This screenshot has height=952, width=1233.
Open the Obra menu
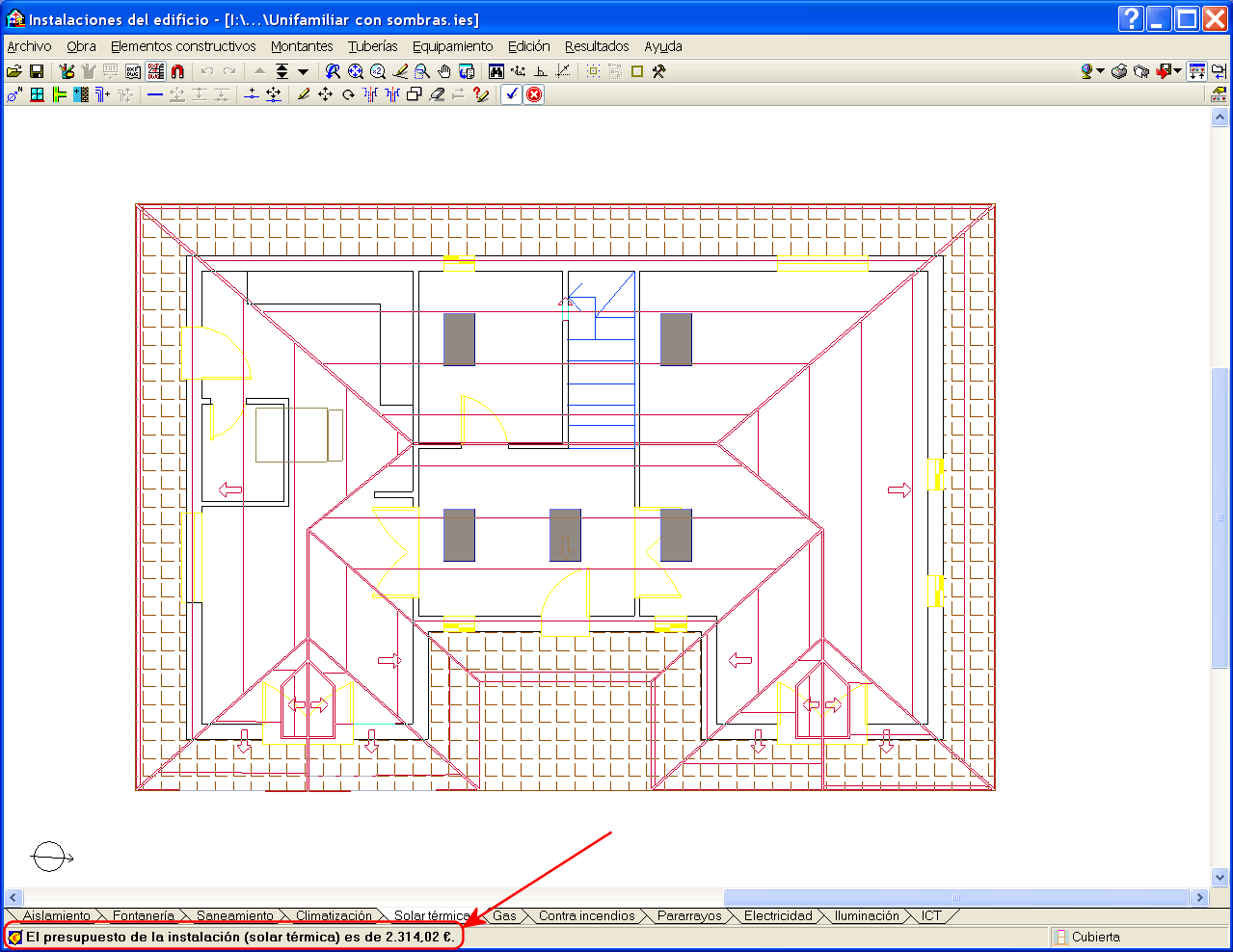(x=81, y=46)
